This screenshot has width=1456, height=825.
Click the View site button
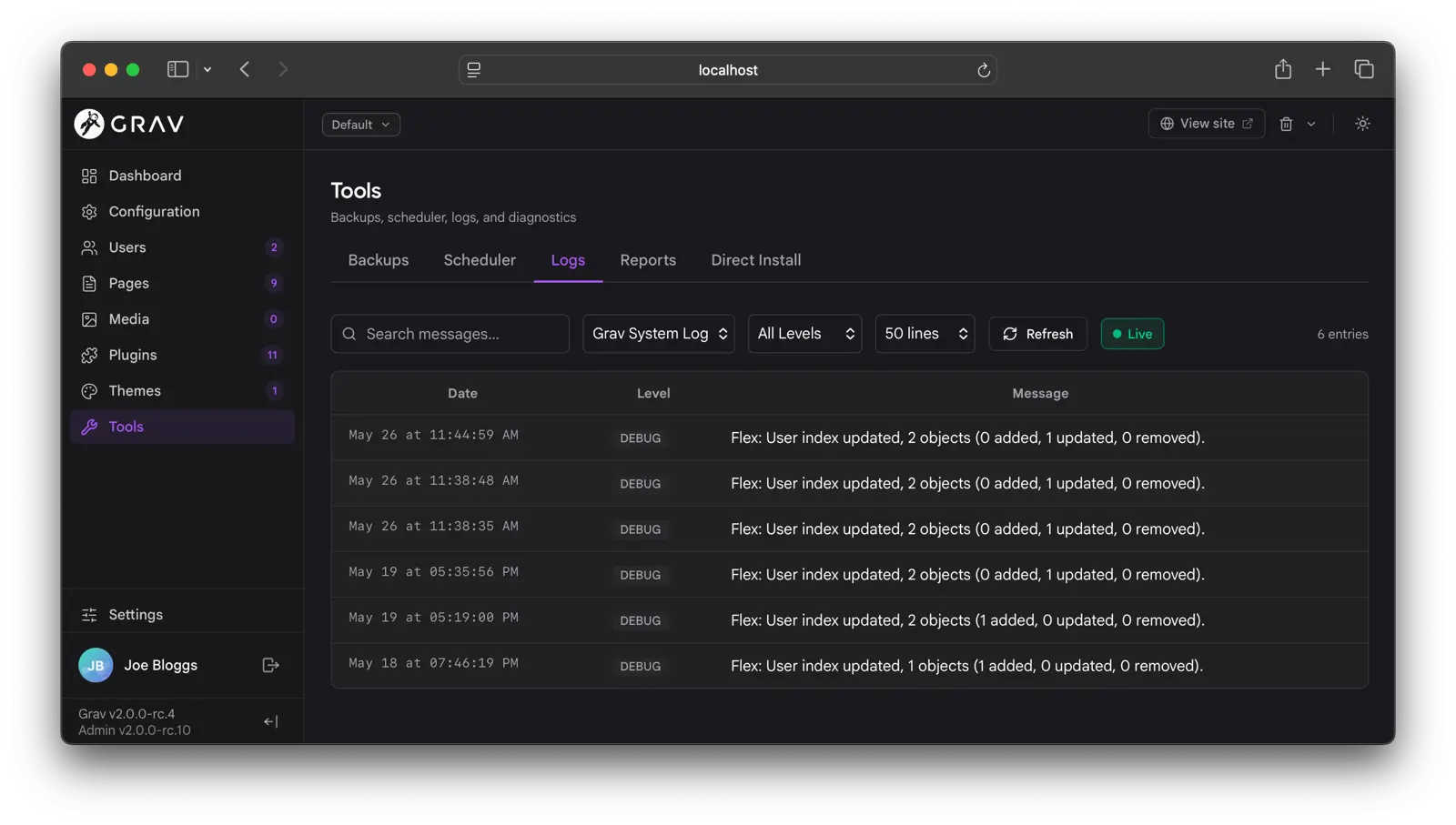click(x=1207, y=124)
